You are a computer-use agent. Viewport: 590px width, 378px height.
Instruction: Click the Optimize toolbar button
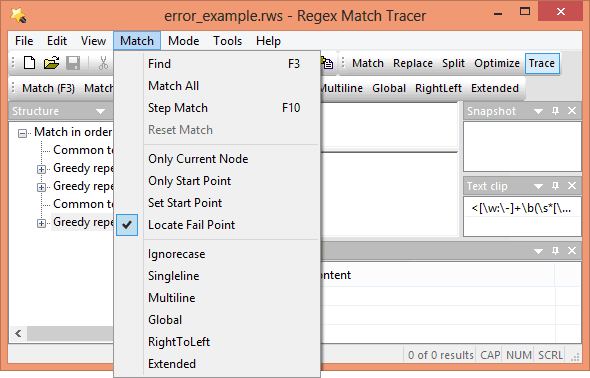click(497, 63)
